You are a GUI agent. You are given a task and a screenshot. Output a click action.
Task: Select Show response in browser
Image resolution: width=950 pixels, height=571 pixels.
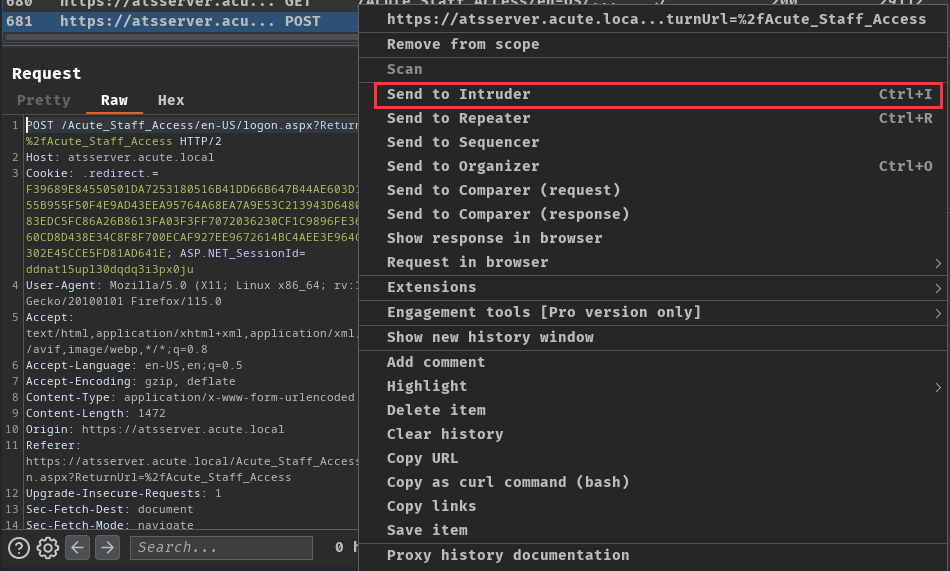pyautogui.click(x=654, y=238)
